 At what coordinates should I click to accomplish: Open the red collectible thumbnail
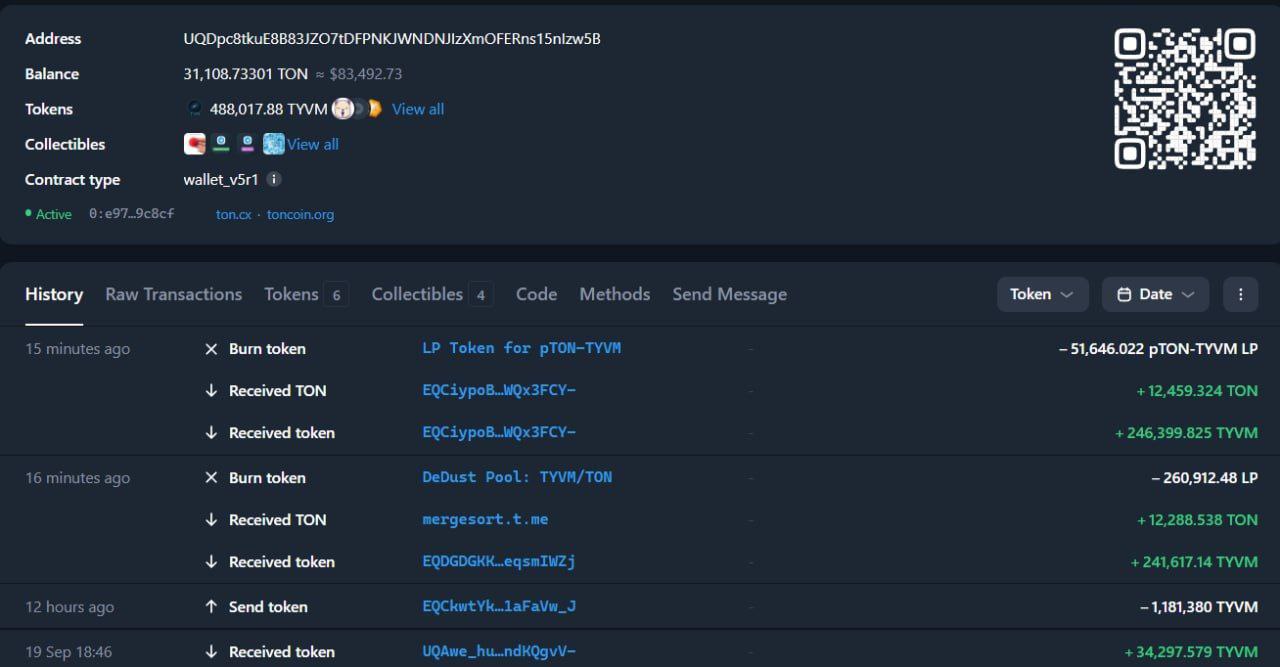(x=195, y=144)
